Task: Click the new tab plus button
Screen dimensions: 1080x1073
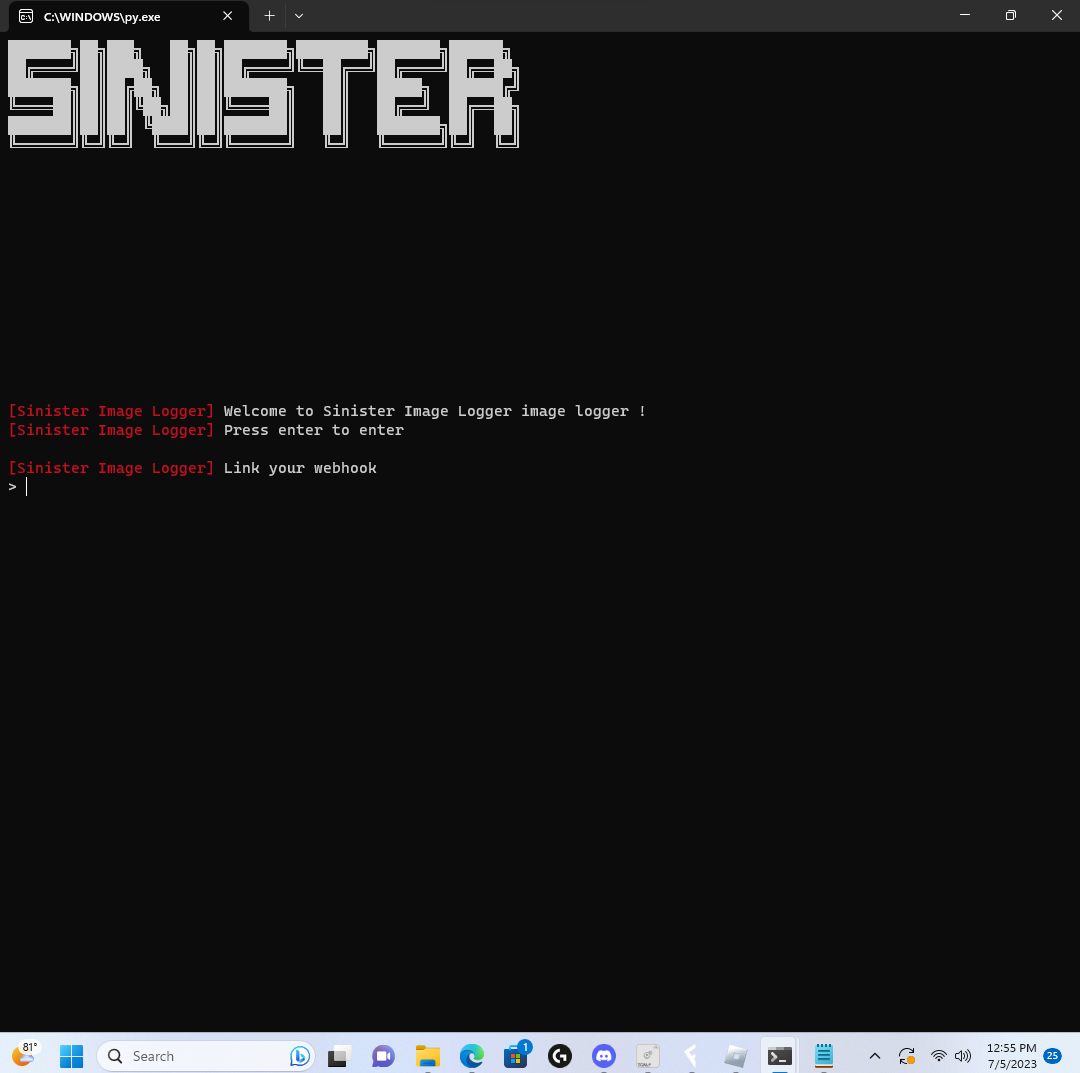Action: pyautogui.click(x=268, y=16)
